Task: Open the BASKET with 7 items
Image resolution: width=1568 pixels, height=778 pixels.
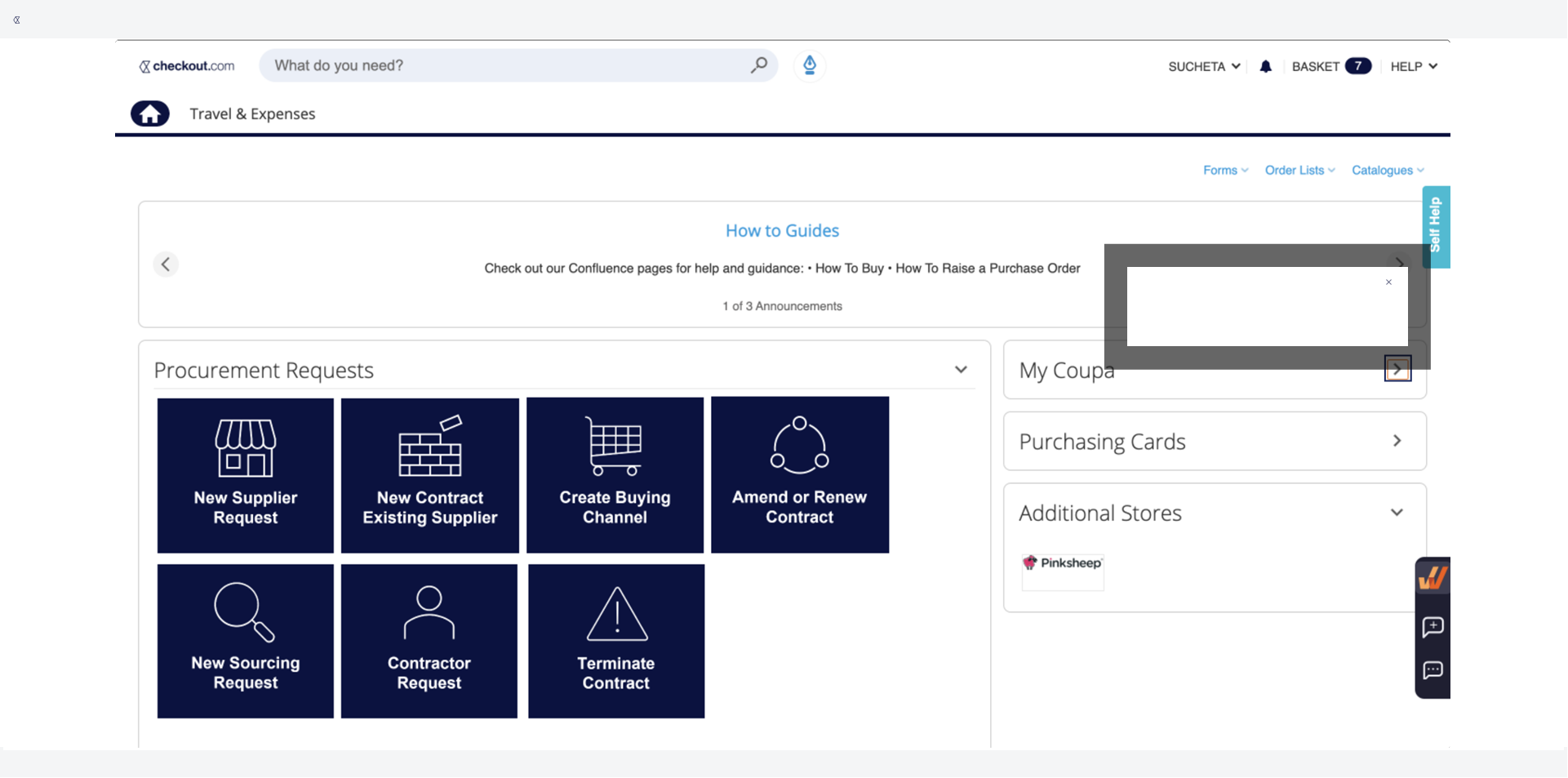Action: (x=1330, y=66)
